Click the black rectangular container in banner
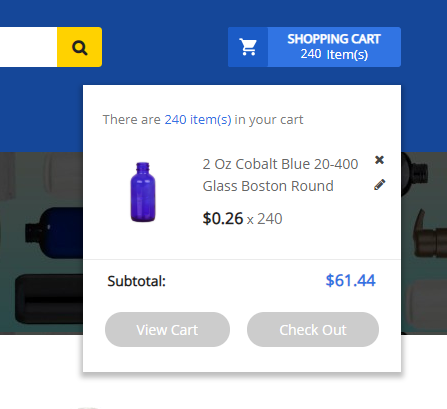The image size is (447, 409). [49, 299]
